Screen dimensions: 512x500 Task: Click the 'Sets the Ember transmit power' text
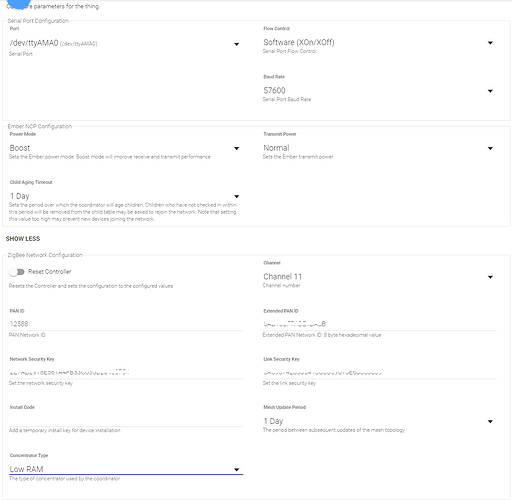298,157
